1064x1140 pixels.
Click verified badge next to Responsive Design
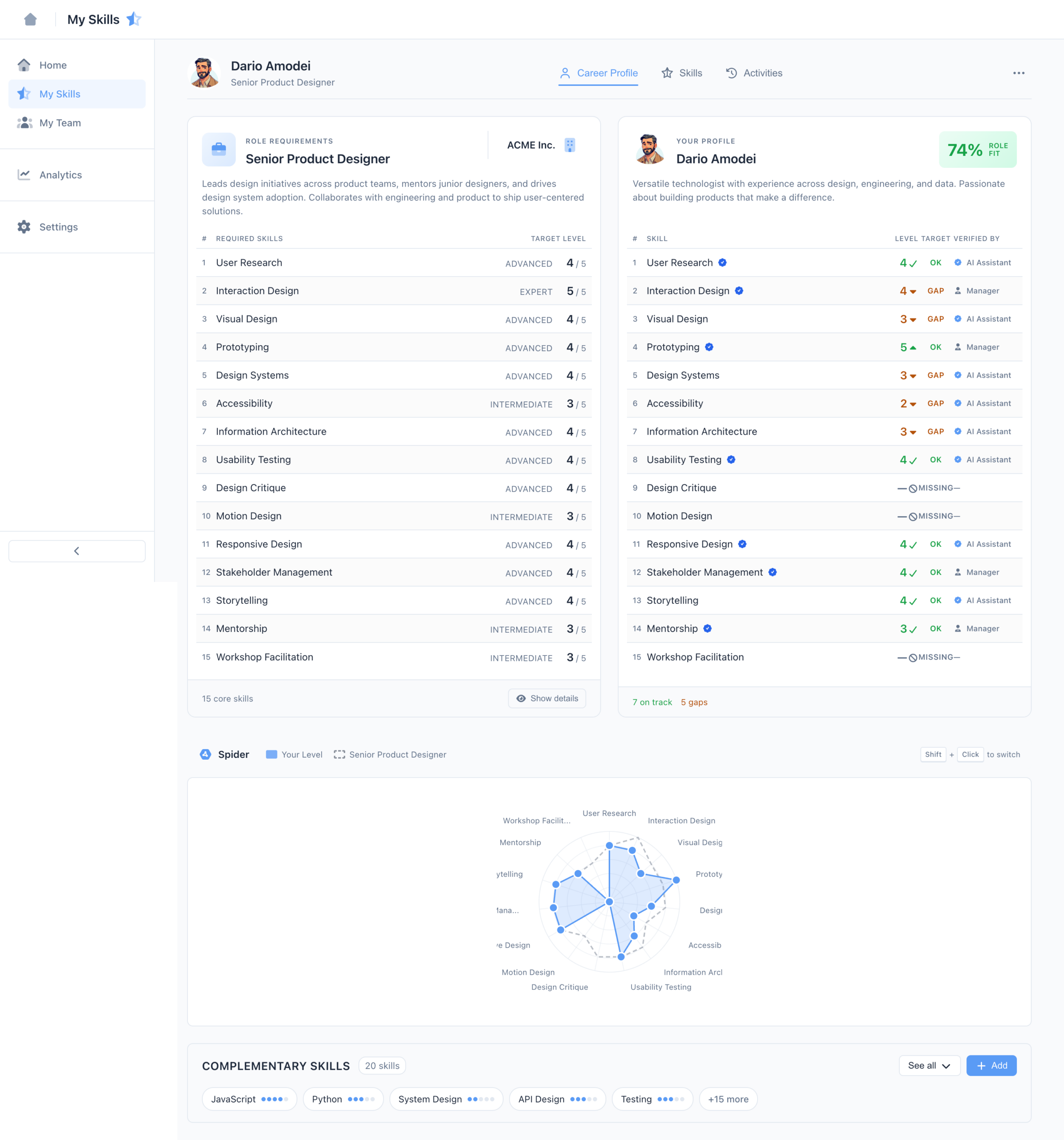742,544
